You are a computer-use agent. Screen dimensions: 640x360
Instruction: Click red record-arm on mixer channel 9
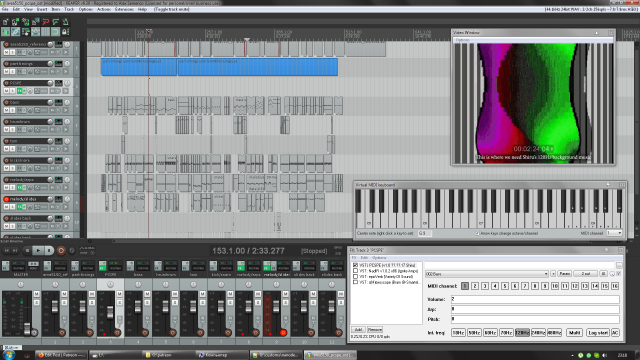click(x=283, y=333)
